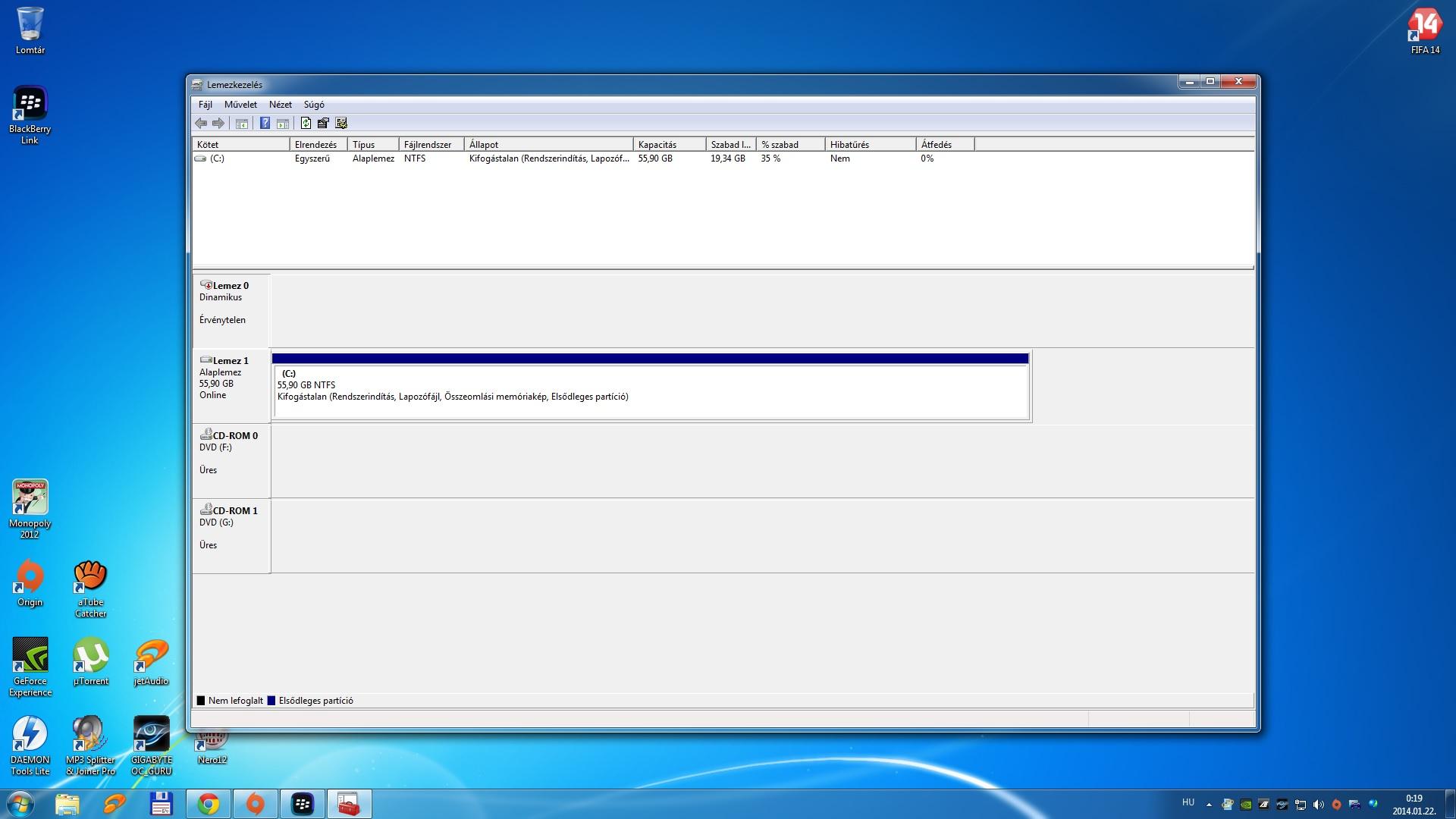Click the Hibatűrés column header
Viewport: 1456px width, 819px height.
pyautogui.click(x=871, y=144)
